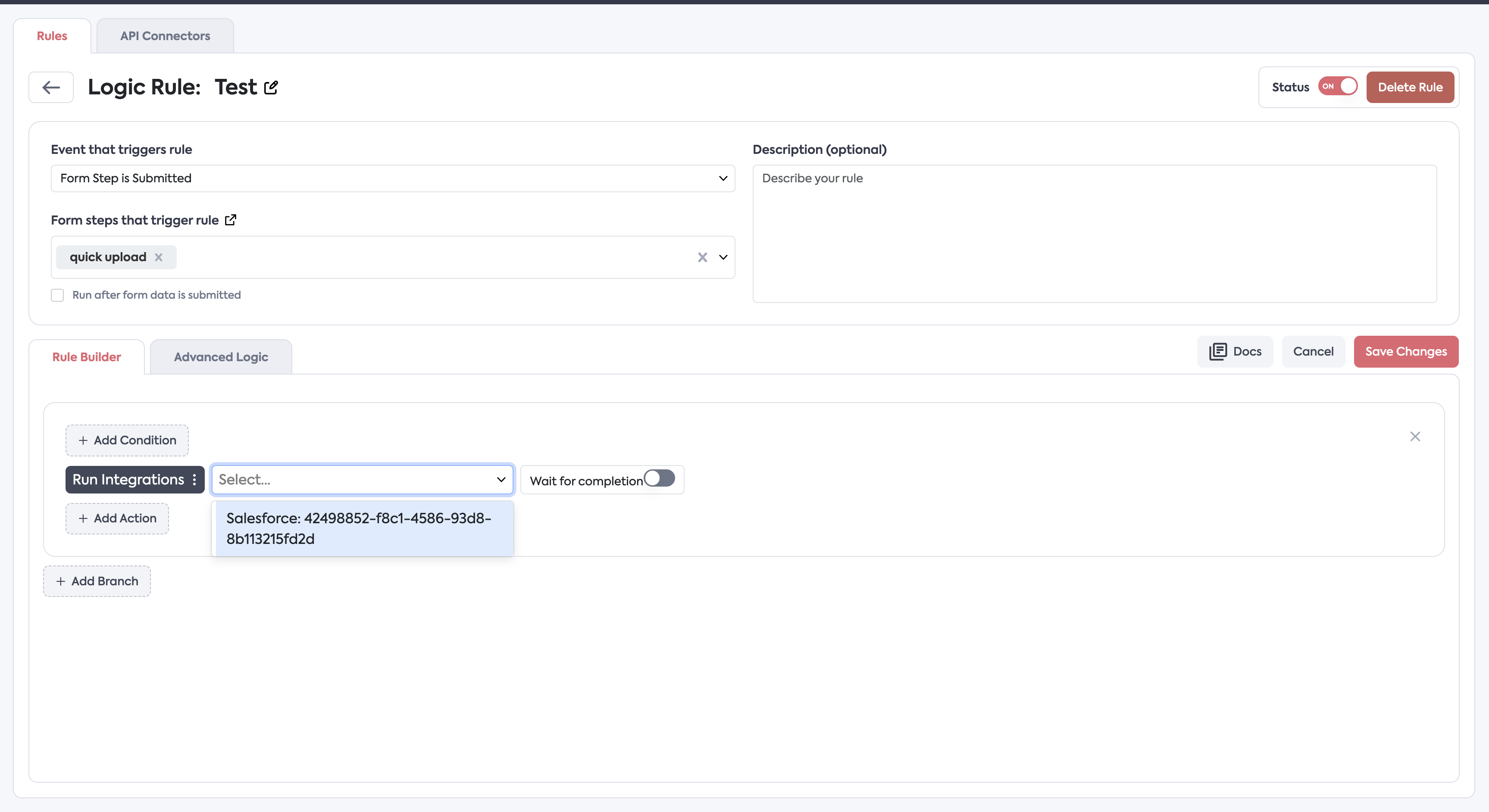Viewport: 1489px width, 812px height.
Task: Remove the branch with the X icon
Action: tap(1414, 436)
